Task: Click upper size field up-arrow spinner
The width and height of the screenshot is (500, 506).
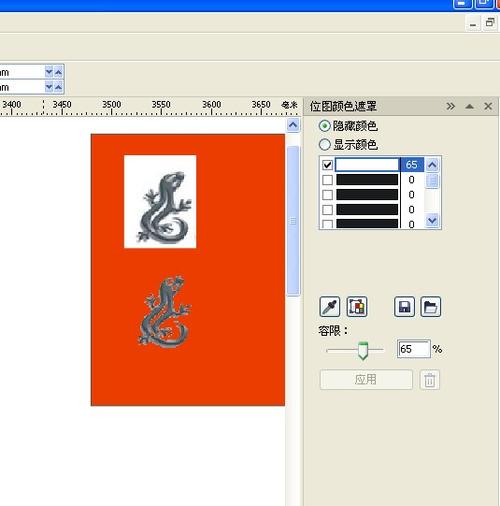Action: pos(58,72)
